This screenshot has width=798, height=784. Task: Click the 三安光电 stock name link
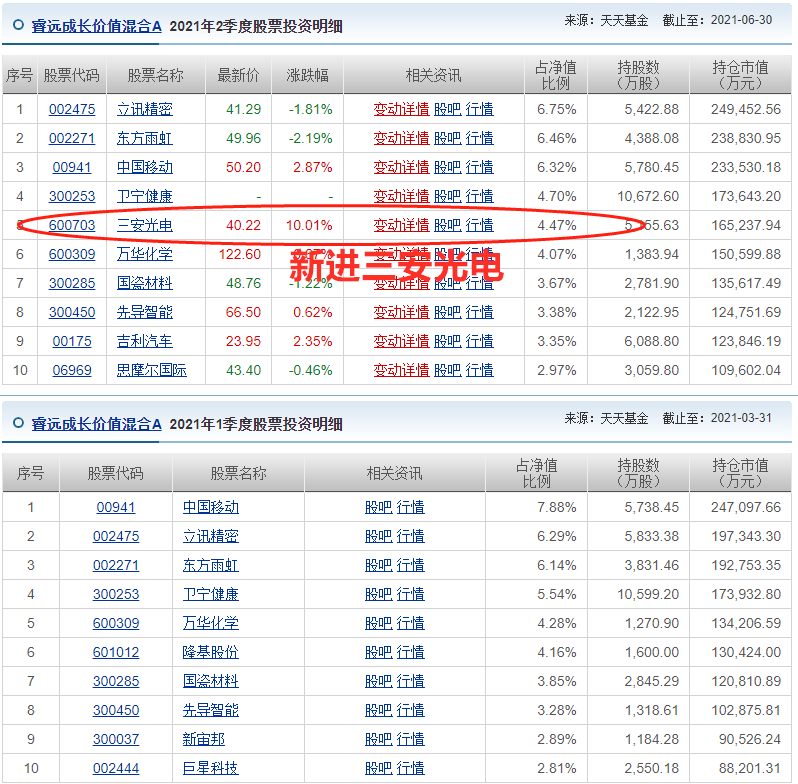(145, 225)
